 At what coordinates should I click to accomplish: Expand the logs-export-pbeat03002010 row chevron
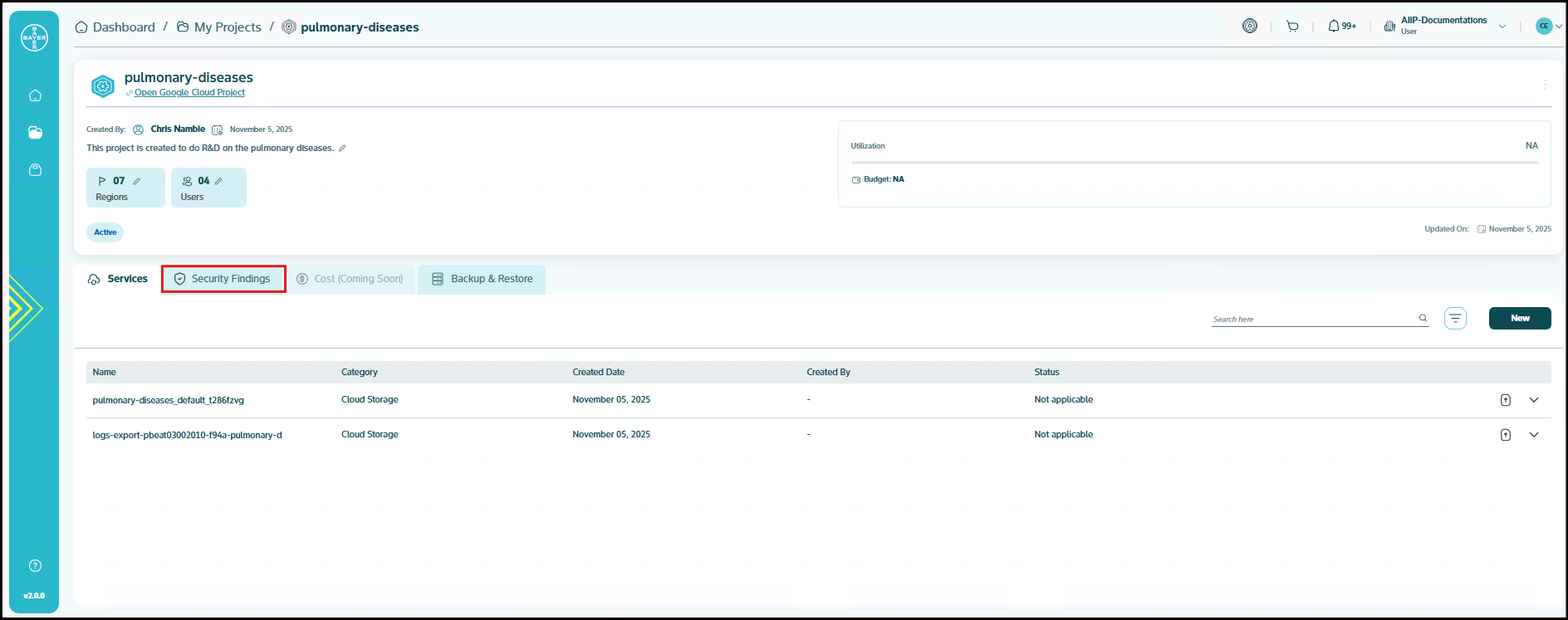[x=1534, y=435]
